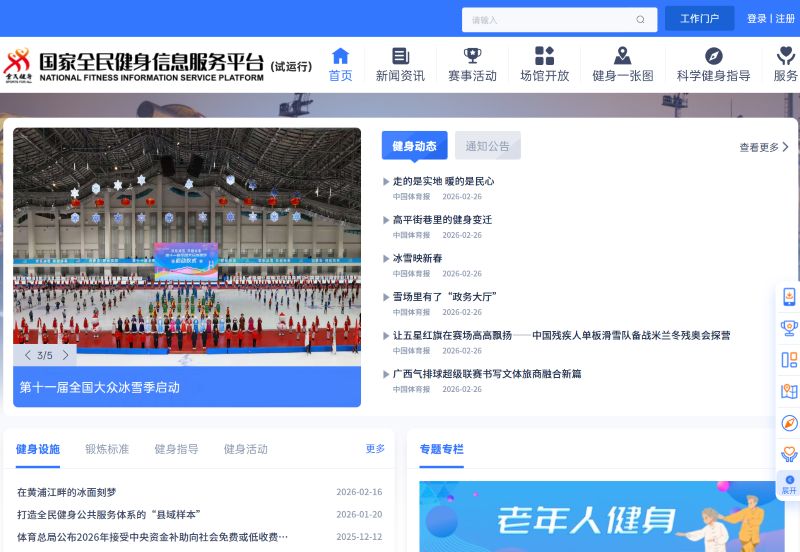Screen dimensions: 800x552
Task: Click the 登录 login link
Action: pyautogui.click(x=757, y=19)
